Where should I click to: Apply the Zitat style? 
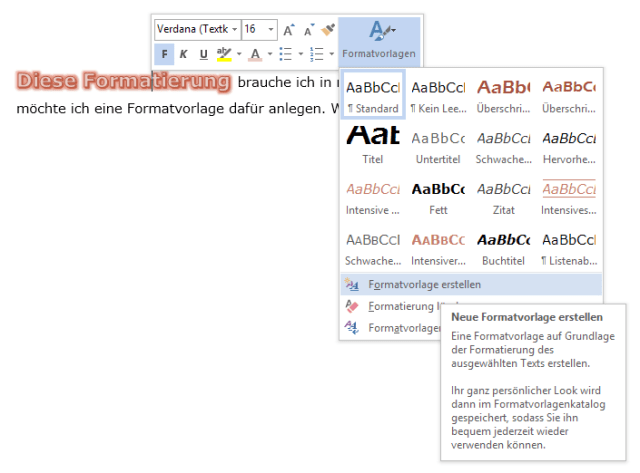click(504, 198)
